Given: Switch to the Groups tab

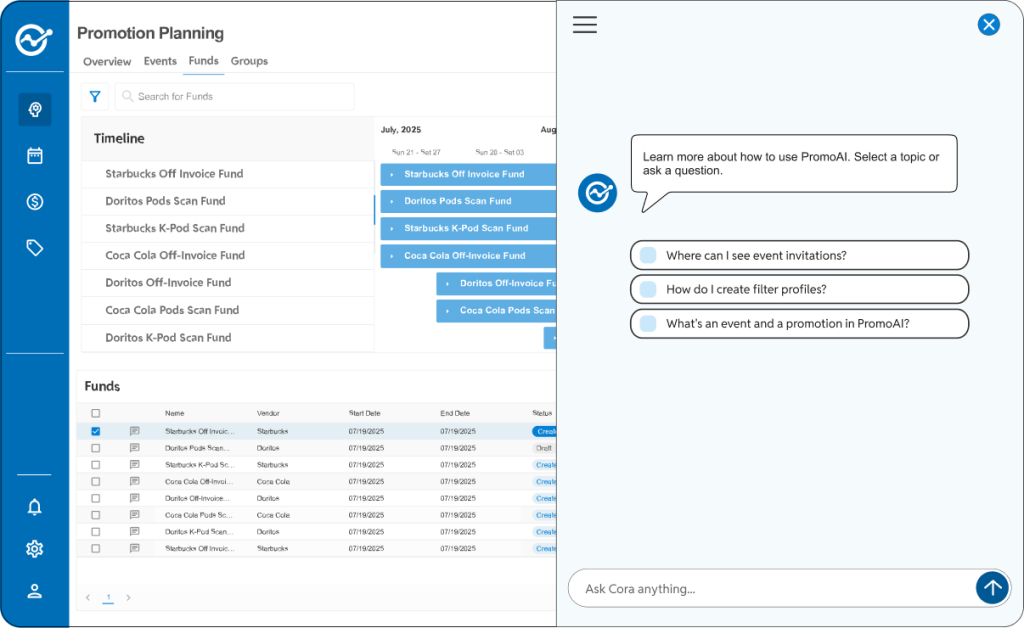Looking at the screenshot, I should (x=249, y=61).
